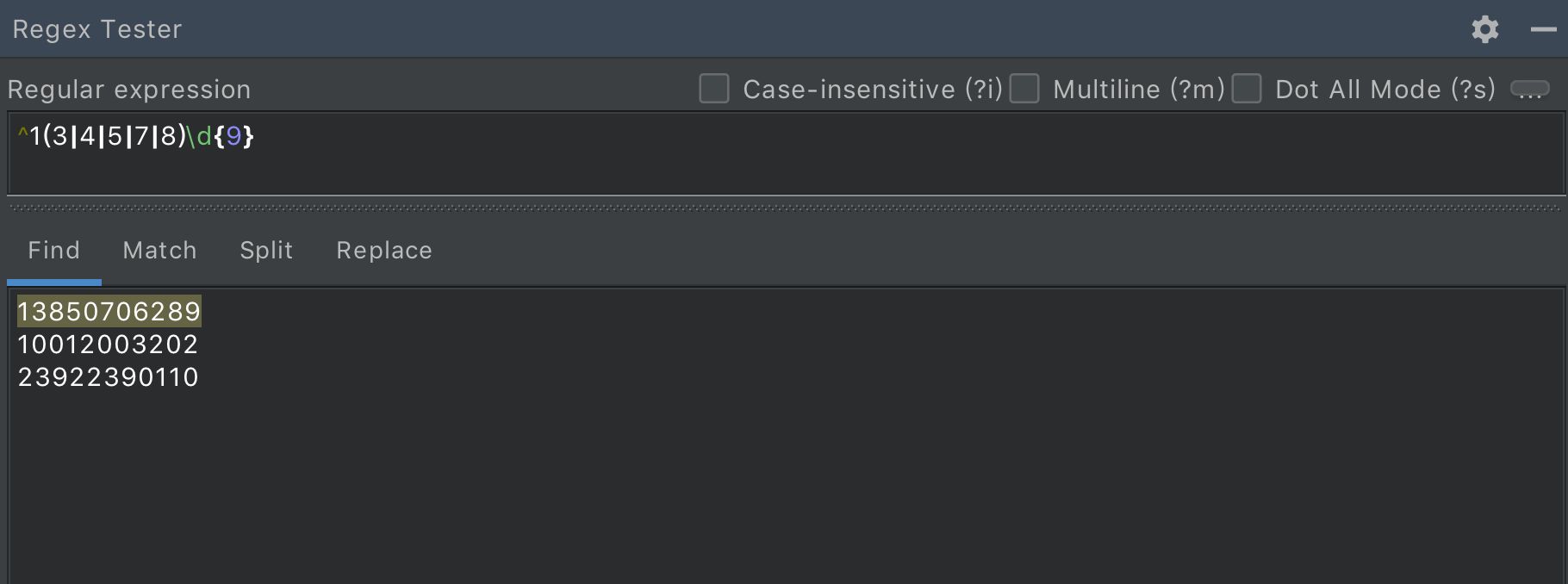
Task: Enable the Case-insensitive (?i) checkbox
Action: tap(714, 89)
